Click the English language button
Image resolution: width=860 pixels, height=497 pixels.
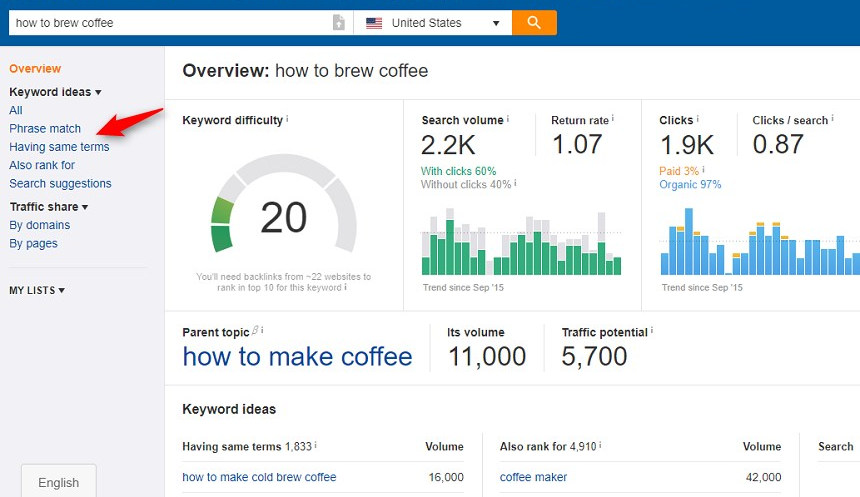(59, 482)
